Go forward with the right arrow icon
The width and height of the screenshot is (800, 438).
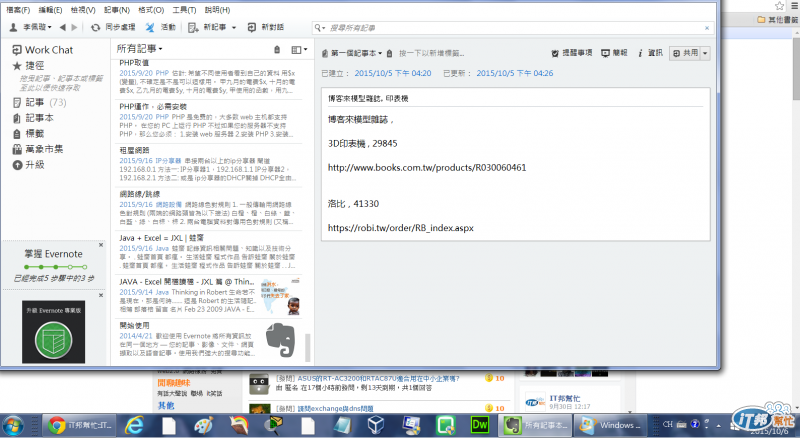click(74, 27)
